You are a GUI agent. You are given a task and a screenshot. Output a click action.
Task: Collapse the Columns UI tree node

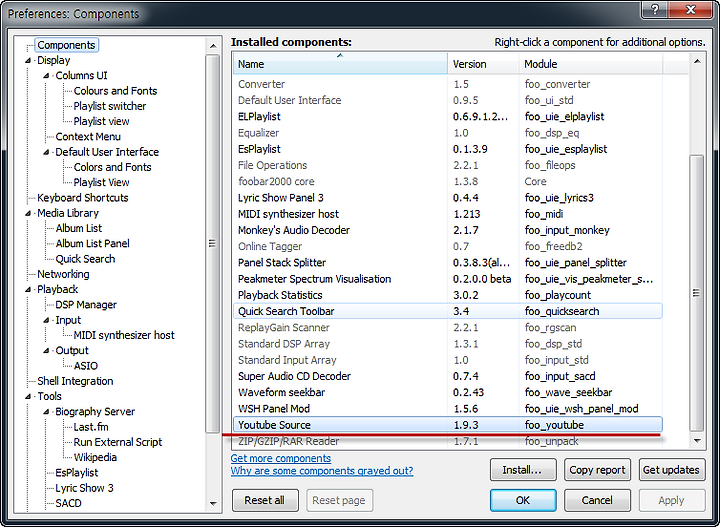pos(46,76)
